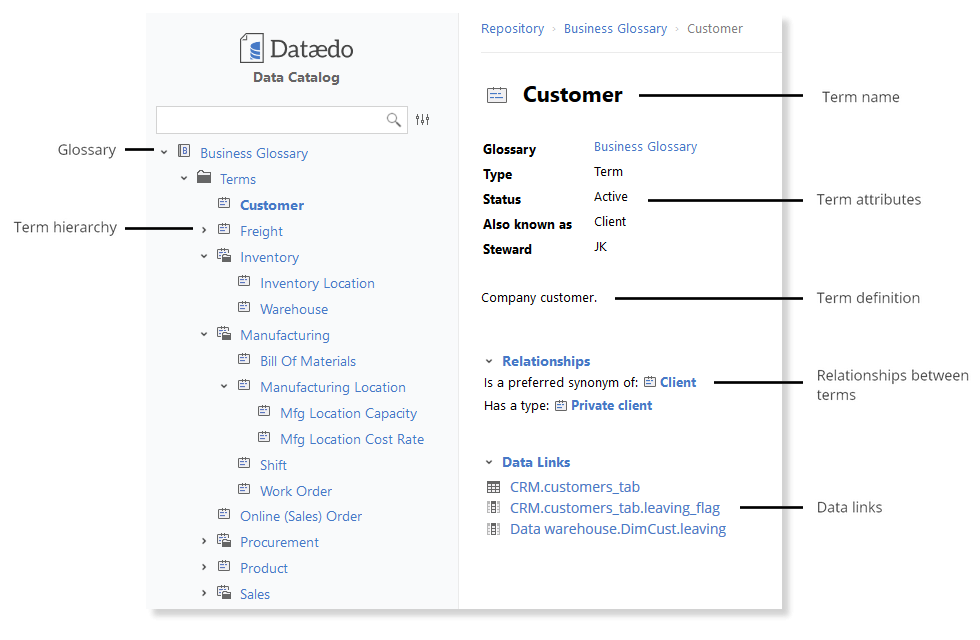This screenshot has width=980, height=640.
Task: Collapse the Manufacturing Location node
Action: pyautogui.click(x=224, y=386)
